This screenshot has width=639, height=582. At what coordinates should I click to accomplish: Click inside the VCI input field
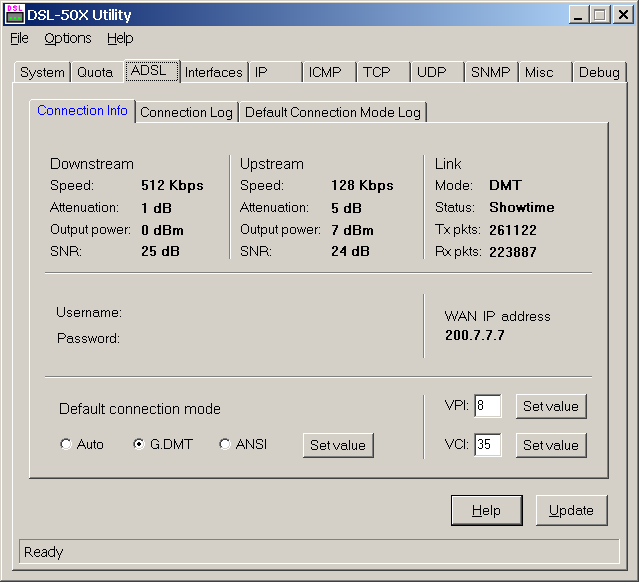click(x=488, y=444)
